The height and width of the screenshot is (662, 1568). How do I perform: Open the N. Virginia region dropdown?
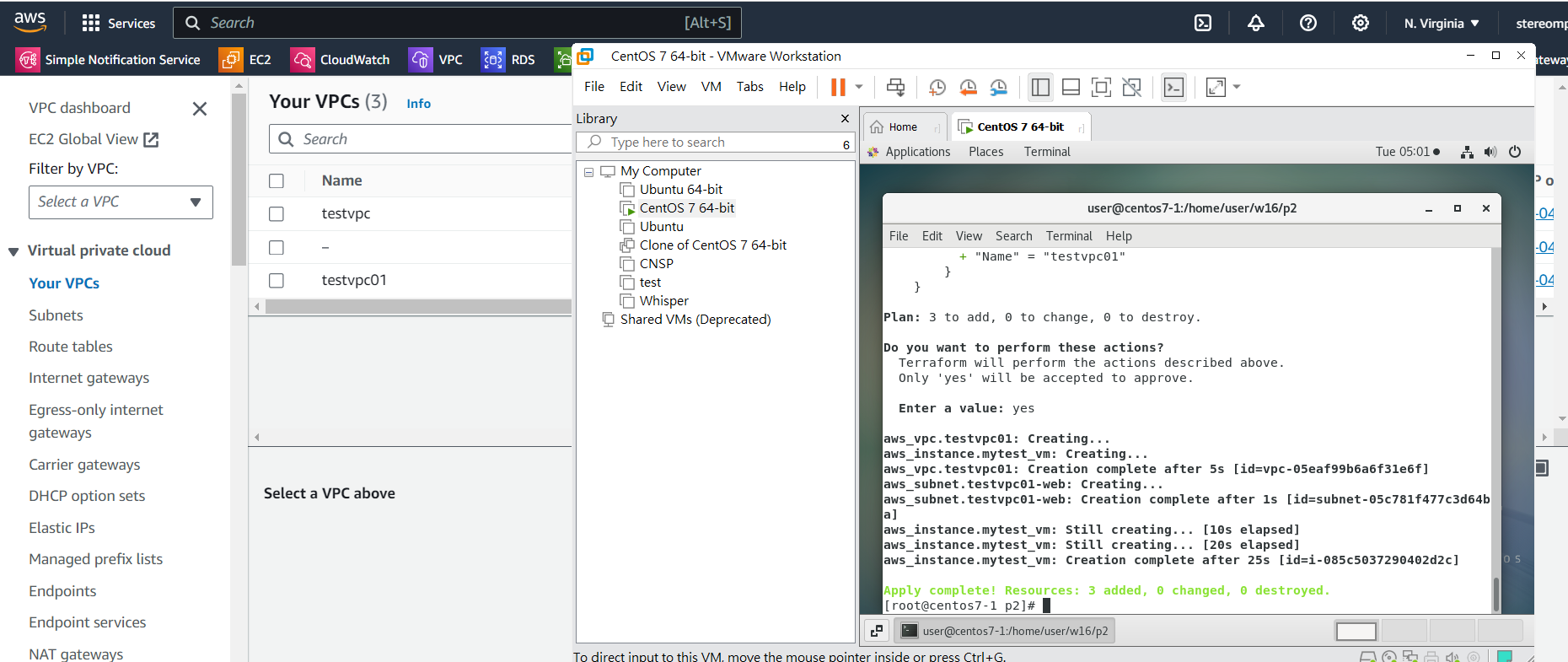pos(1442,24)
